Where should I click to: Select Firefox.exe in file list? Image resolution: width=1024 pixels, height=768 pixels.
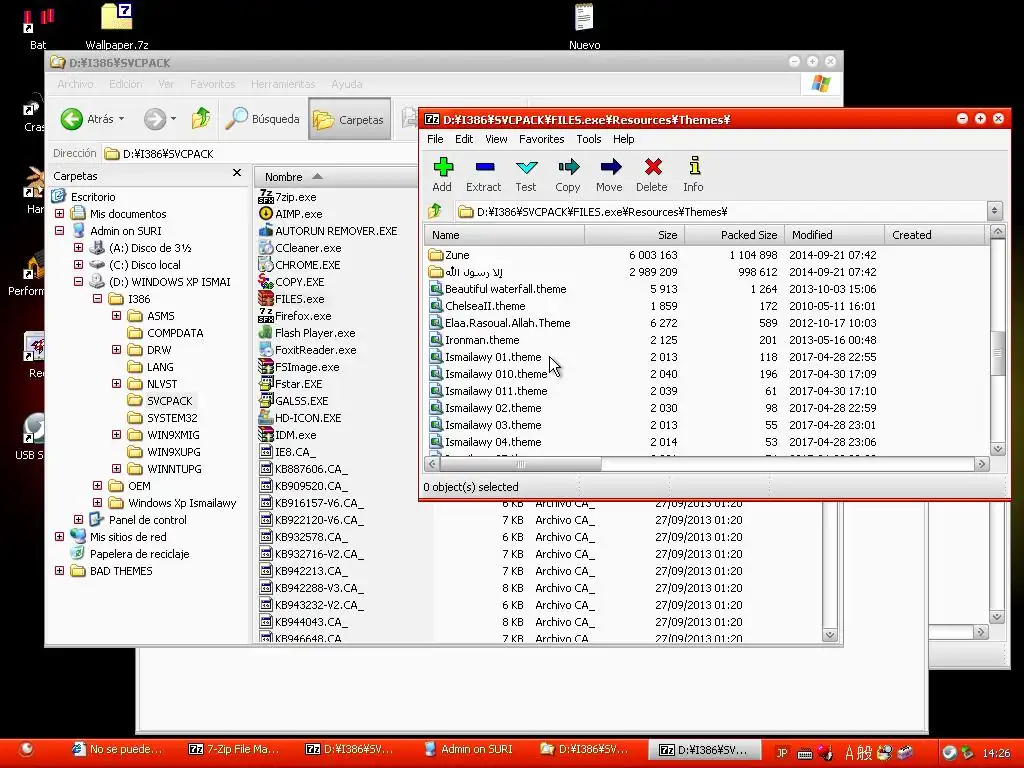[295, 315]
